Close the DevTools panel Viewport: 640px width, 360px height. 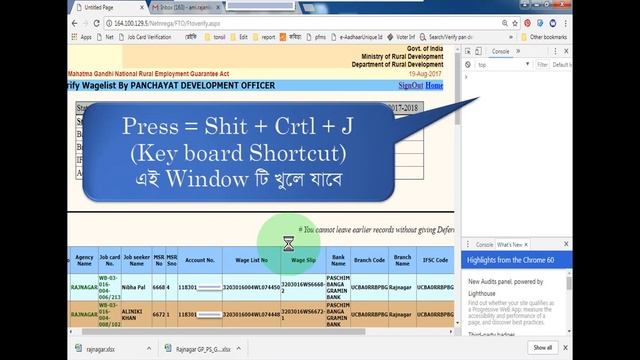pyautogui.click(x=566, y=51)
